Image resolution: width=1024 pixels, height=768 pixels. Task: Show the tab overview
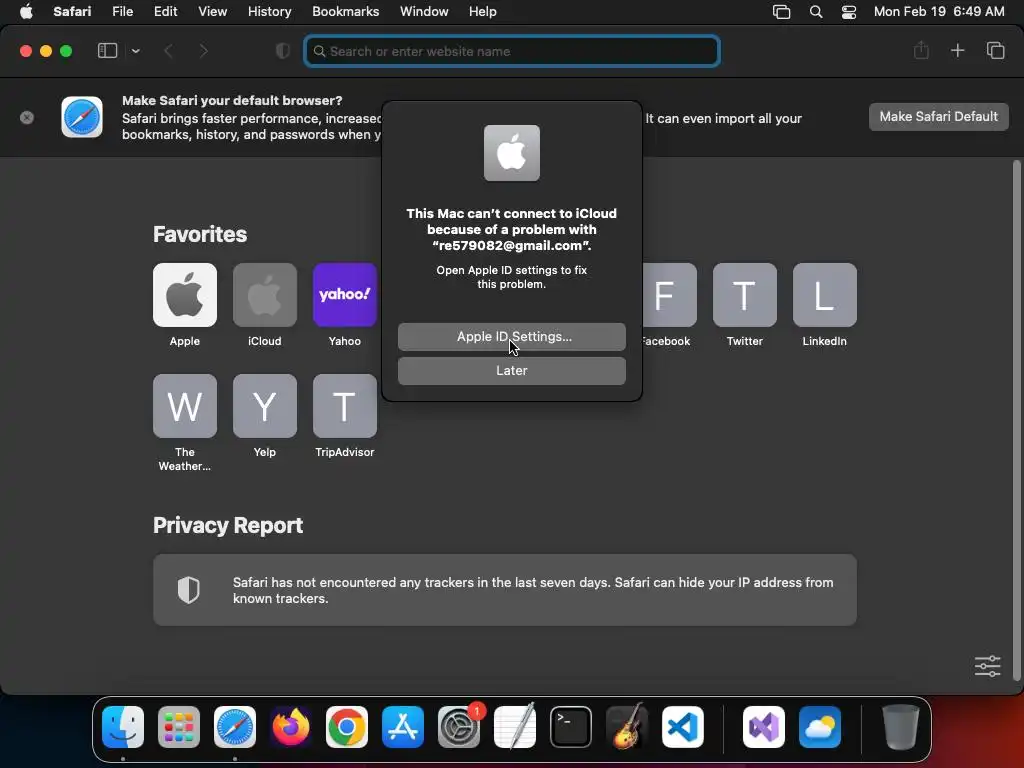click(995, 50)
